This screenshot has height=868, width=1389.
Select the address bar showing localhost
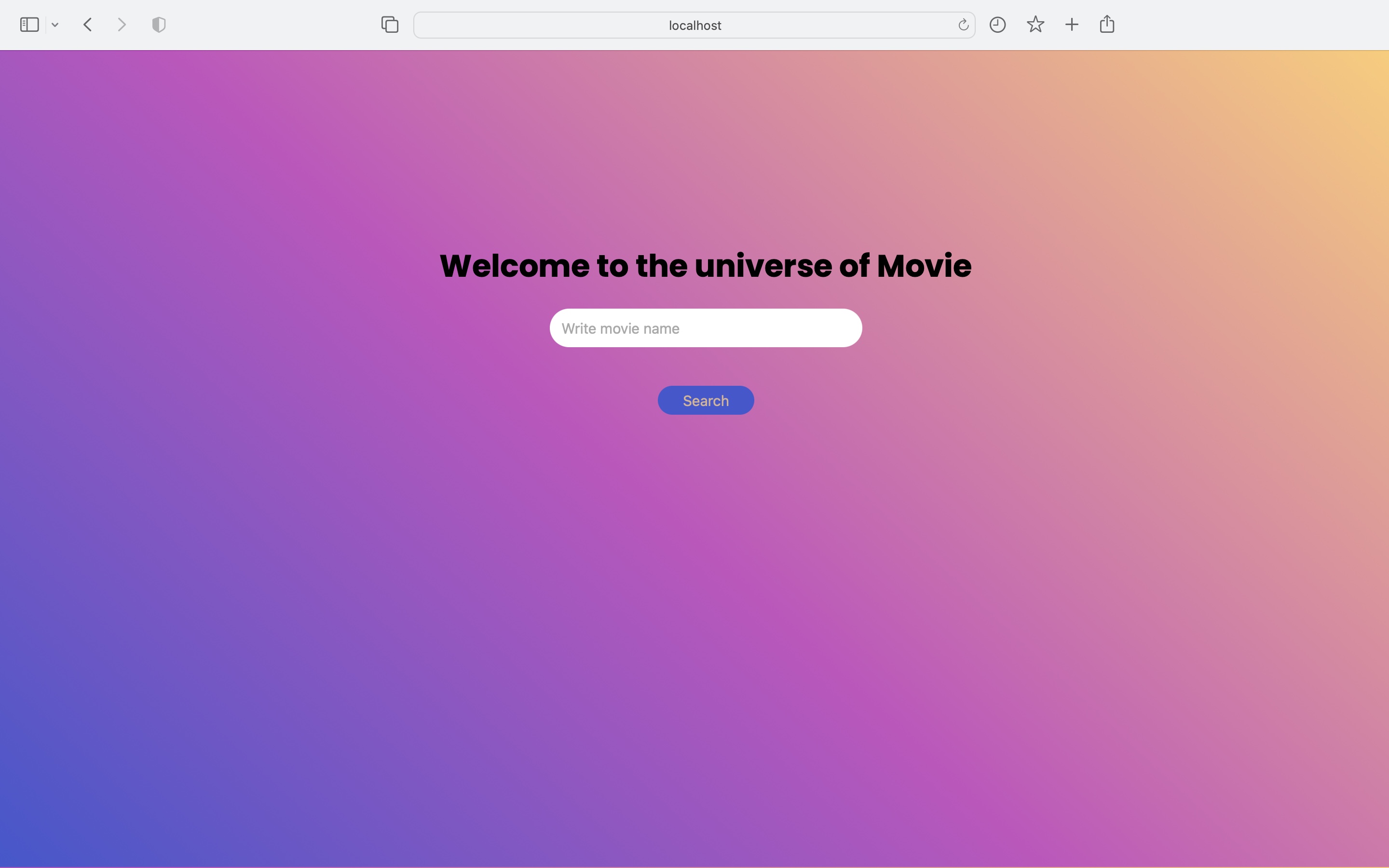point(694,25)
